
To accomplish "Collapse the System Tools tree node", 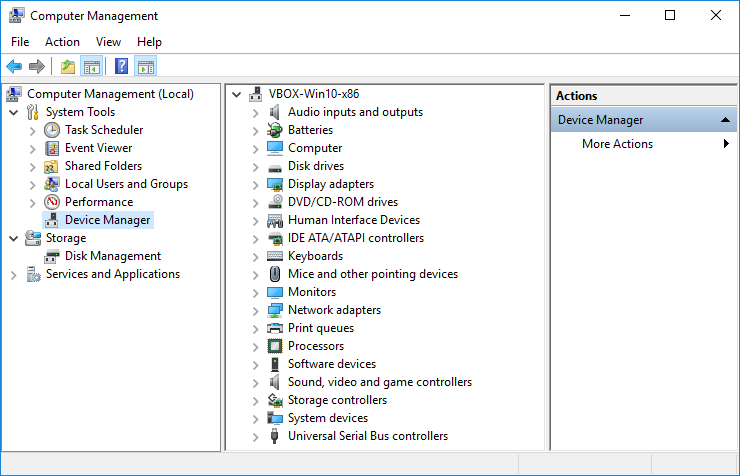I will pos(14,112).
